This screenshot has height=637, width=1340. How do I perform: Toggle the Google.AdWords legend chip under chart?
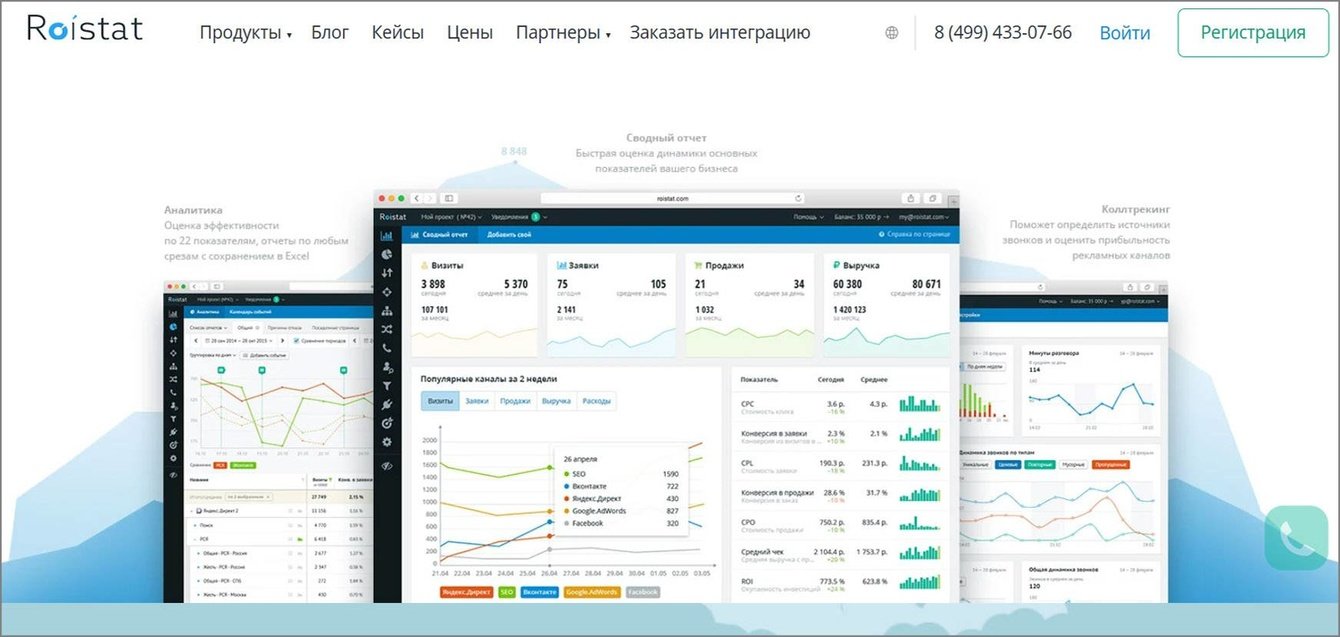(592, 592)
